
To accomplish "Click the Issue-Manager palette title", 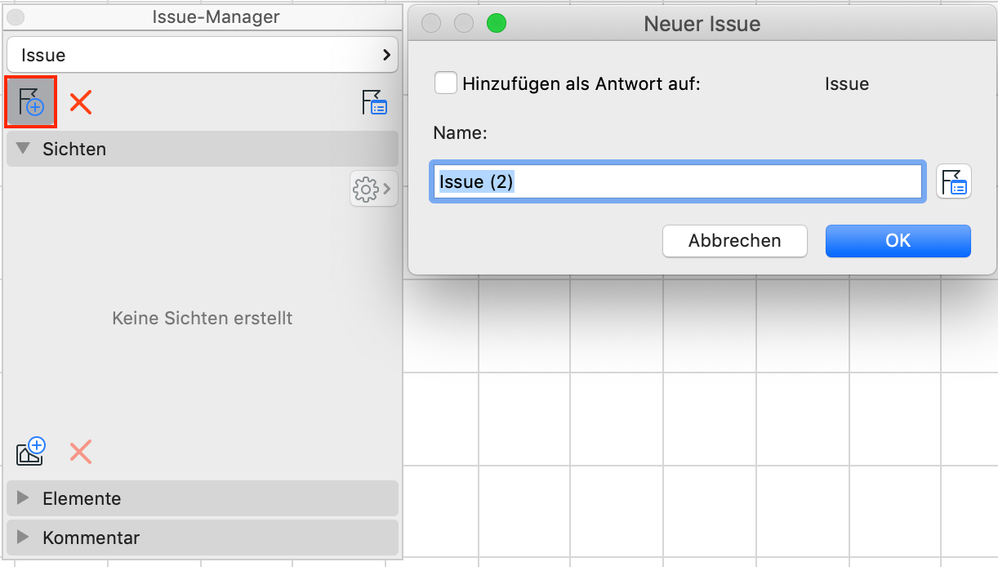I will pos(216,17).
